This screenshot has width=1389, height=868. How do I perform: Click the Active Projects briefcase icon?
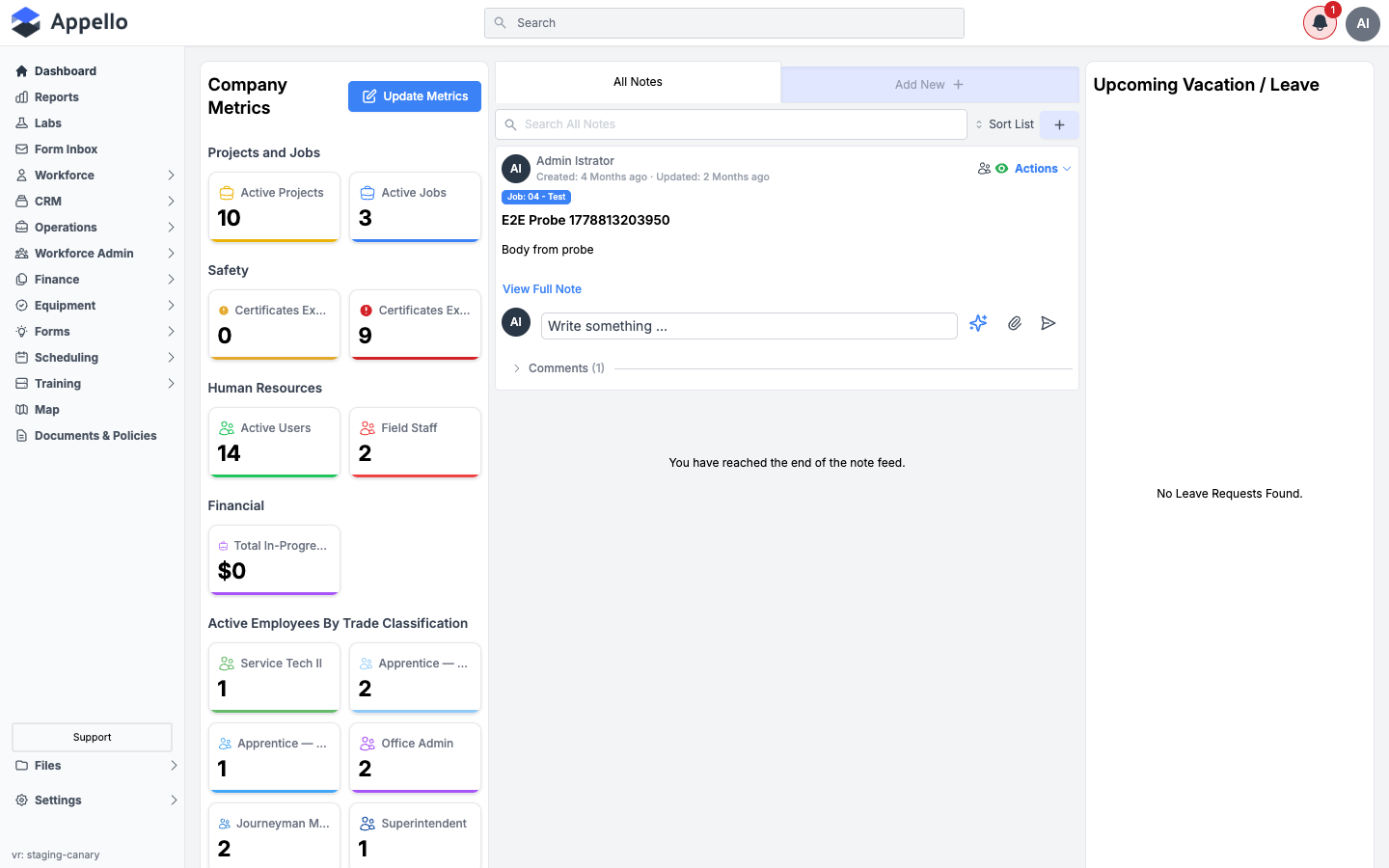(227, 193)
